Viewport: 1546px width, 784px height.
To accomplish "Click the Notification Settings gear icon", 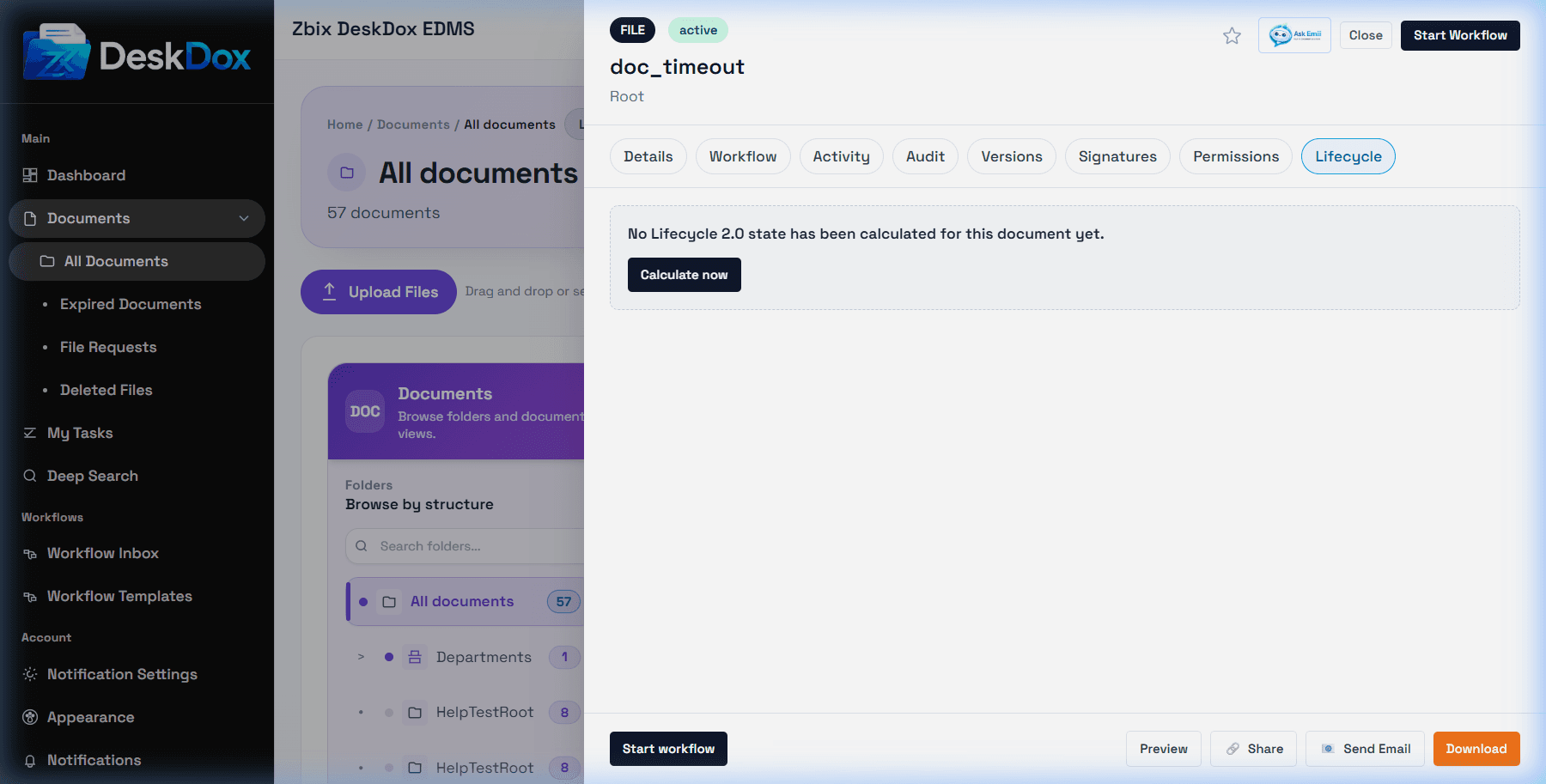I will tap(30, 674).
